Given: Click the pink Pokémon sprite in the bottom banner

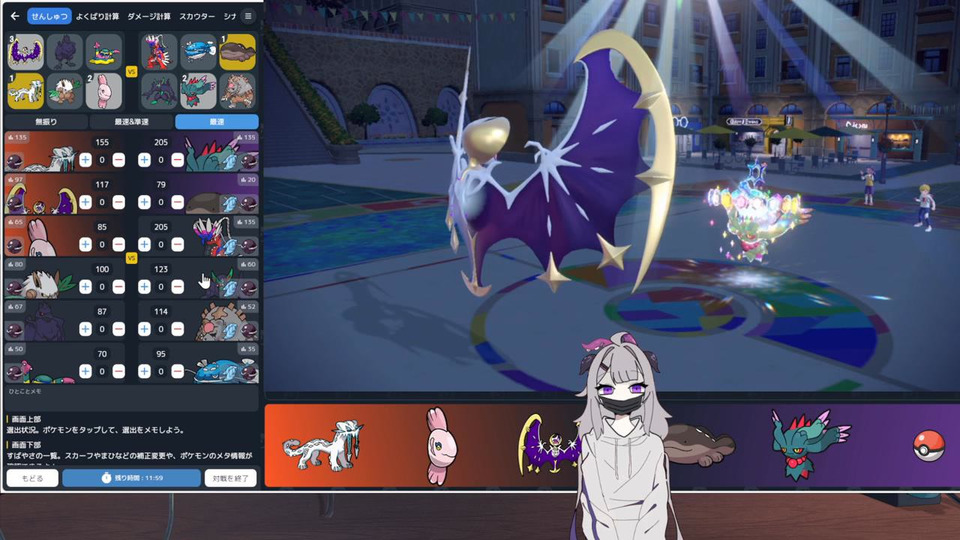Looking at the screenshot, I should (441, 446).
